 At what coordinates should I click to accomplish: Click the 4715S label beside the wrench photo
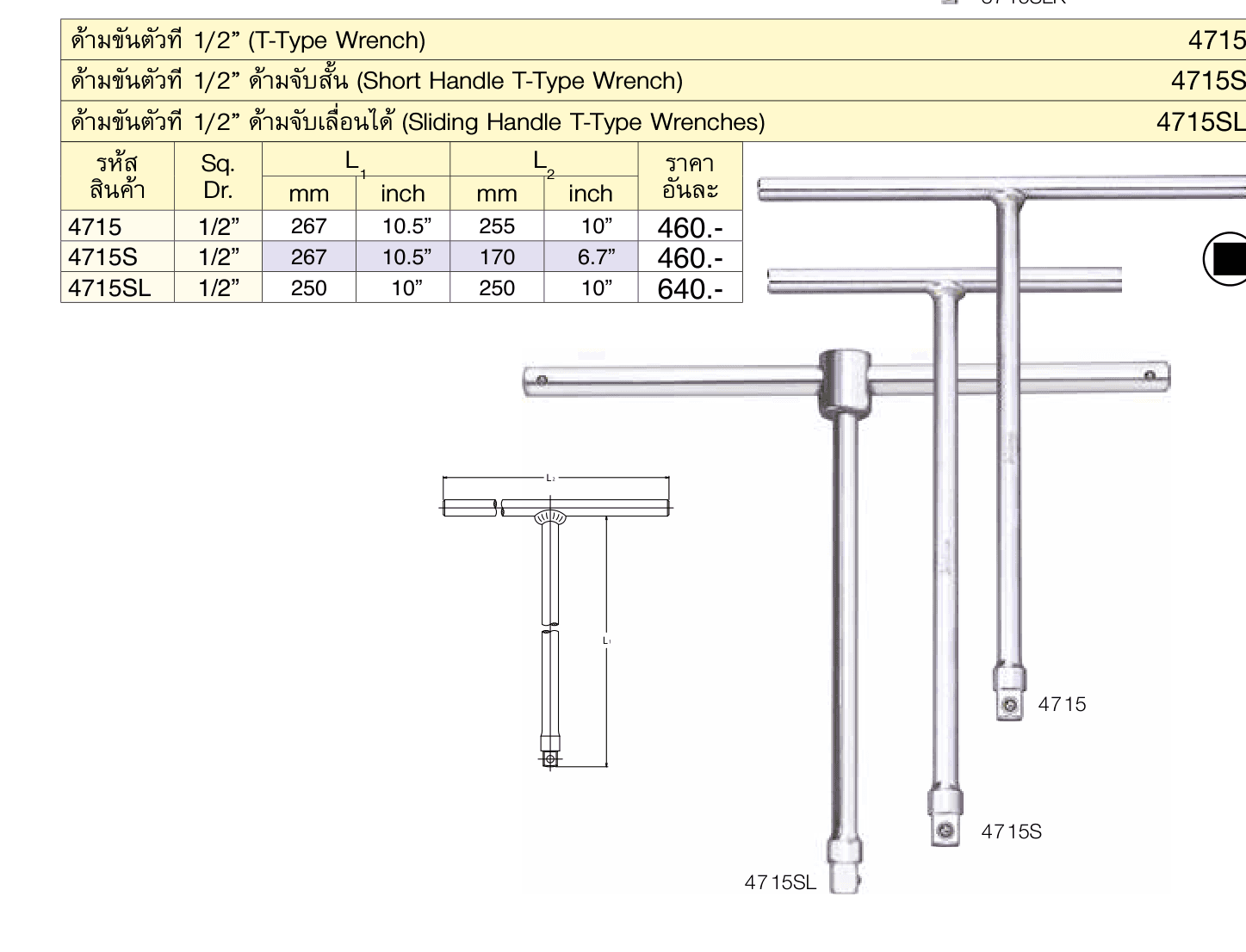point(1011,831)
